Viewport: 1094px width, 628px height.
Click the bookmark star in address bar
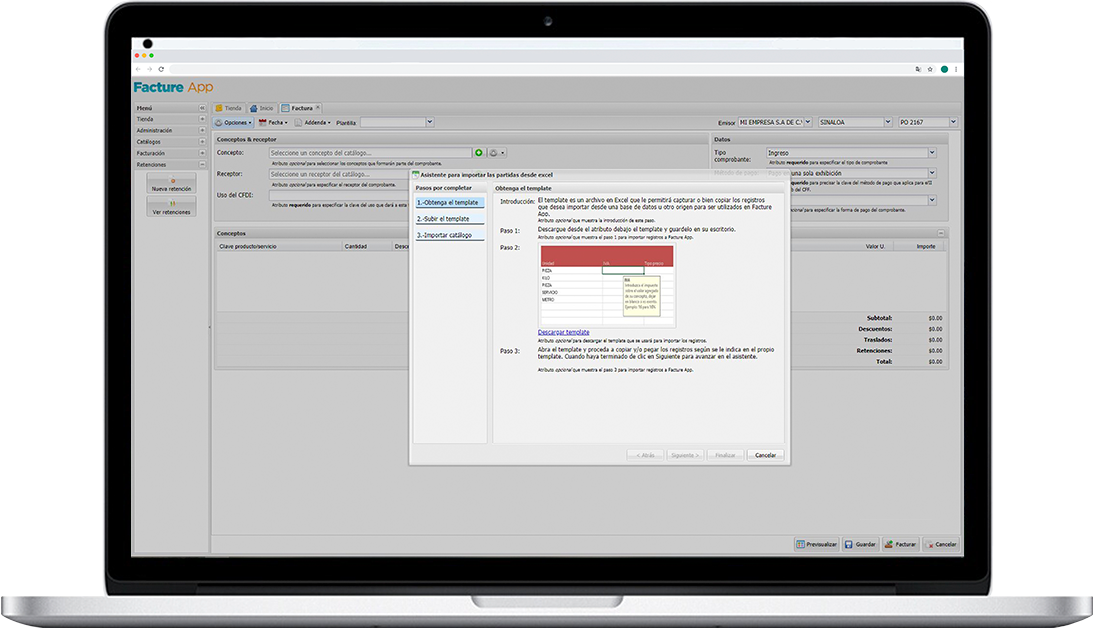[x=931, y=69]
